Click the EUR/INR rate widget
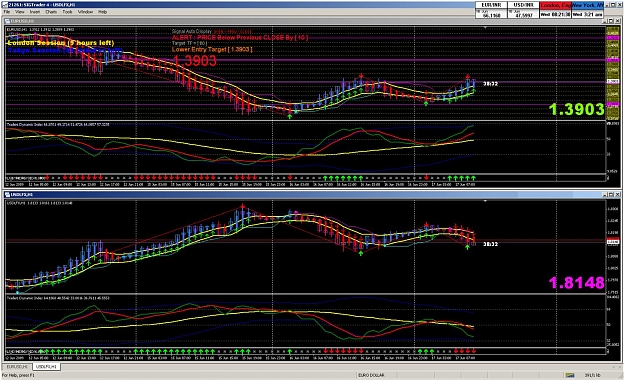This screenshot has height=380, width=625. click(x=491, y=10)
